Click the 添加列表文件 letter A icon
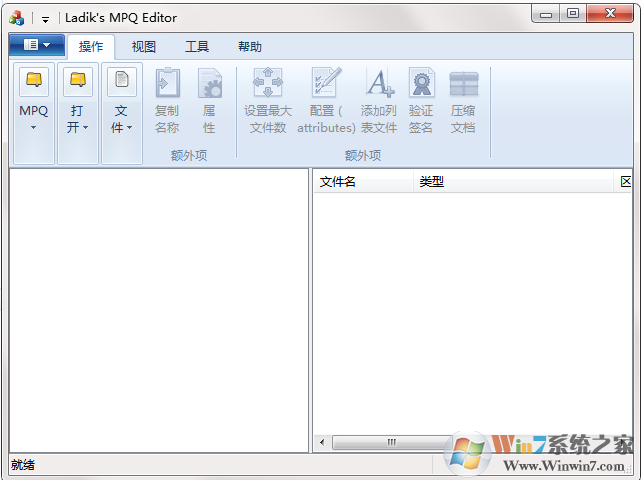Screen dimensions: 641x480 pos(380,83)
